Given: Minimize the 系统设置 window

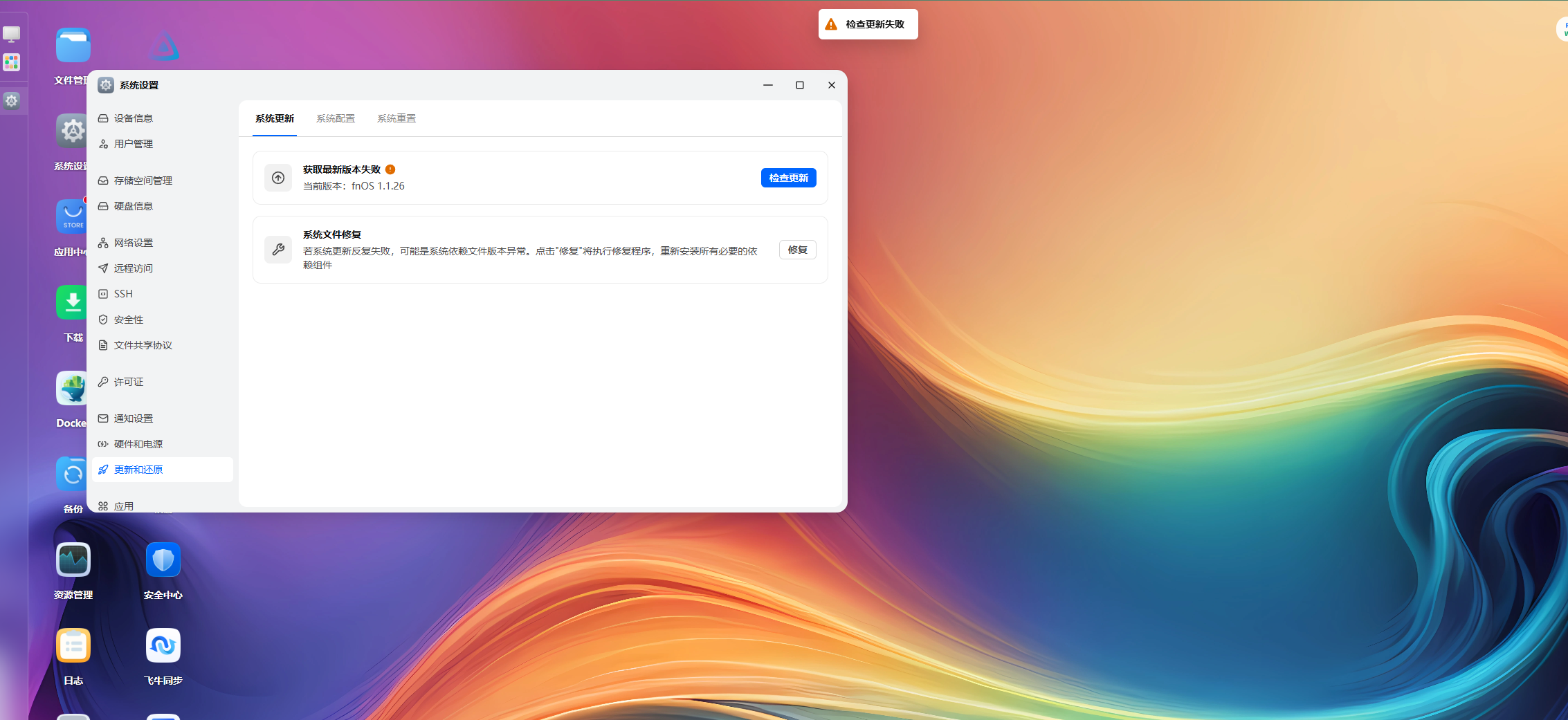Looking at the screenshot, I should (768, 85).
